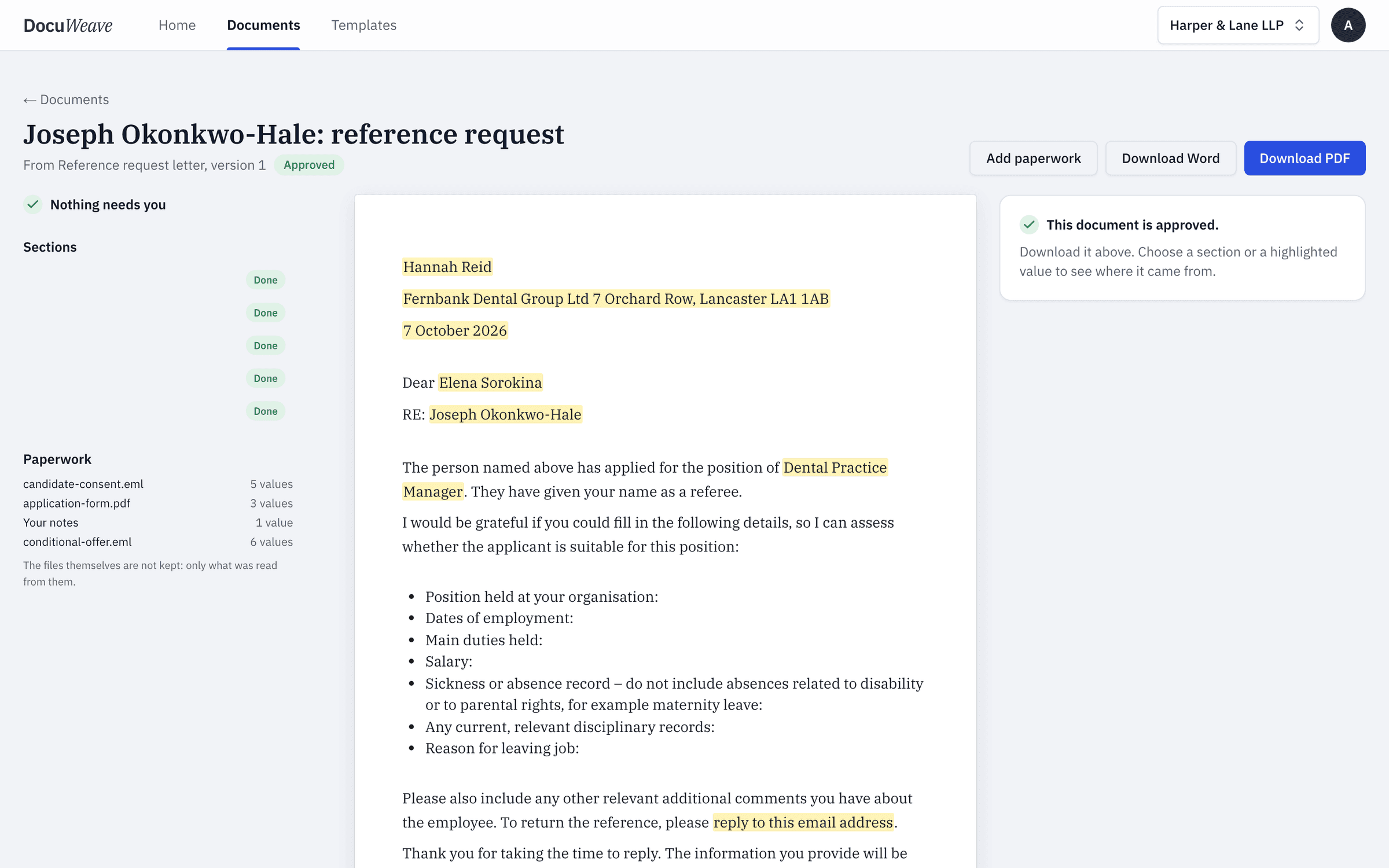This screenshot has width=1389, height=868.
Task: Select application-form.pdf in the Paperwork list
Action: coord(77,503)
